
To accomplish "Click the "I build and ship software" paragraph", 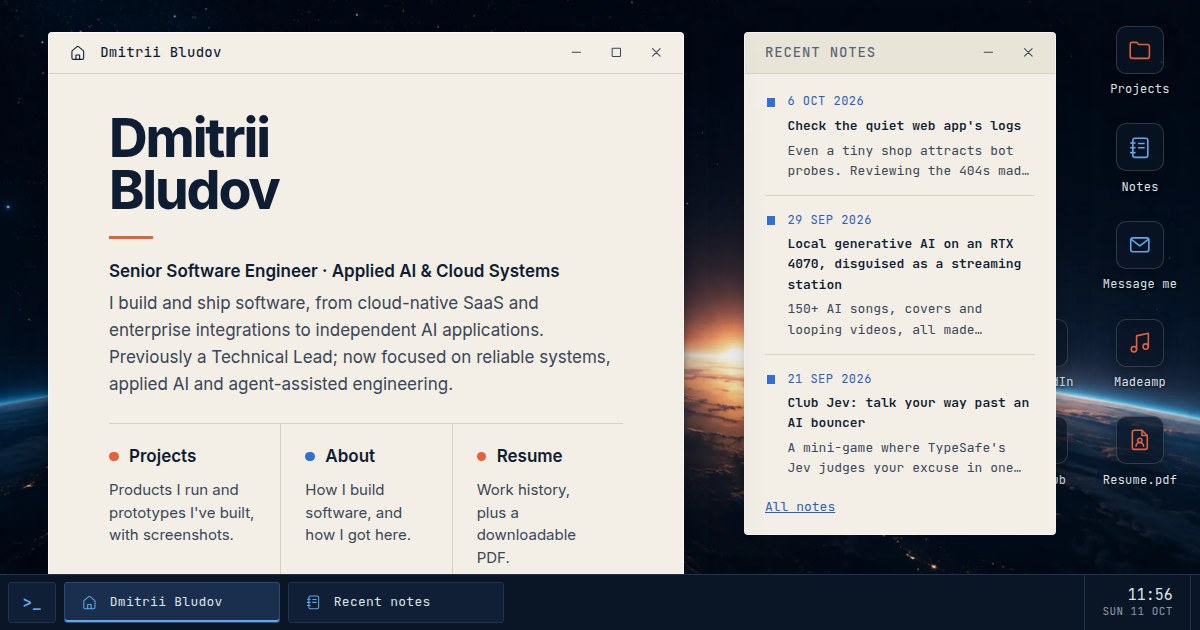I will click(x=360, y=343).
